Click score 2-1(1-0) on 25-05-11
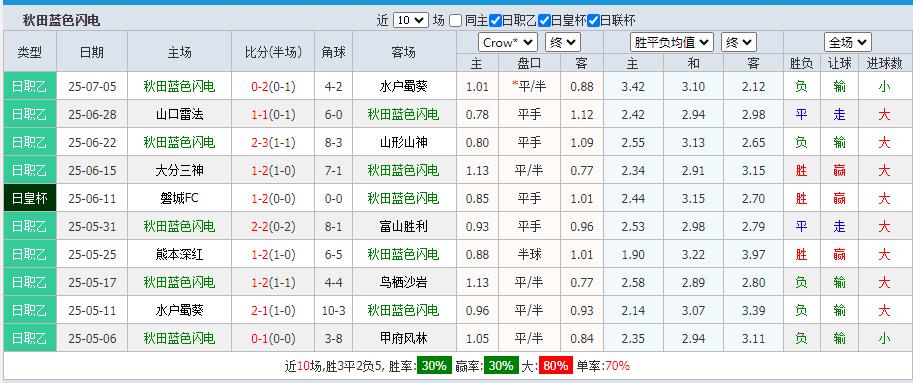Screen dimensions: 913x383 [x=273, y=310]
